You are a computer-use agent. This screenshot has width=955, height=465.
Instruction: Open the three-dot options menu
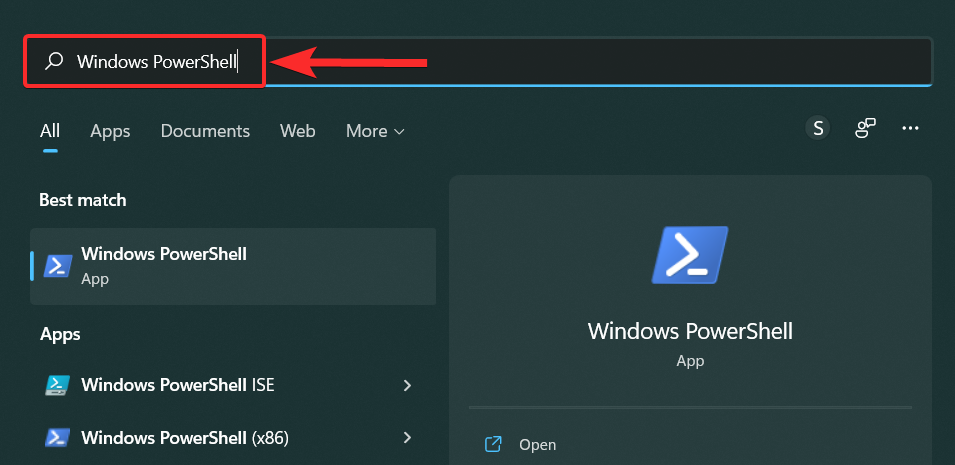click(x=910, y=129)
